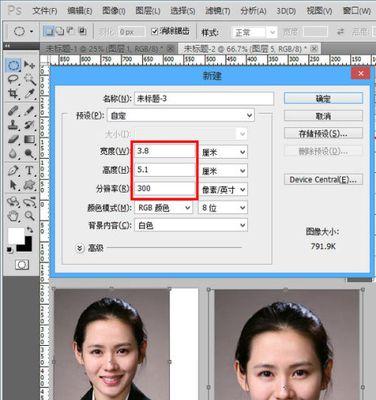Select the Brush tool
The height and width of the screenshot is (400, 376).
tap(30, 110)
